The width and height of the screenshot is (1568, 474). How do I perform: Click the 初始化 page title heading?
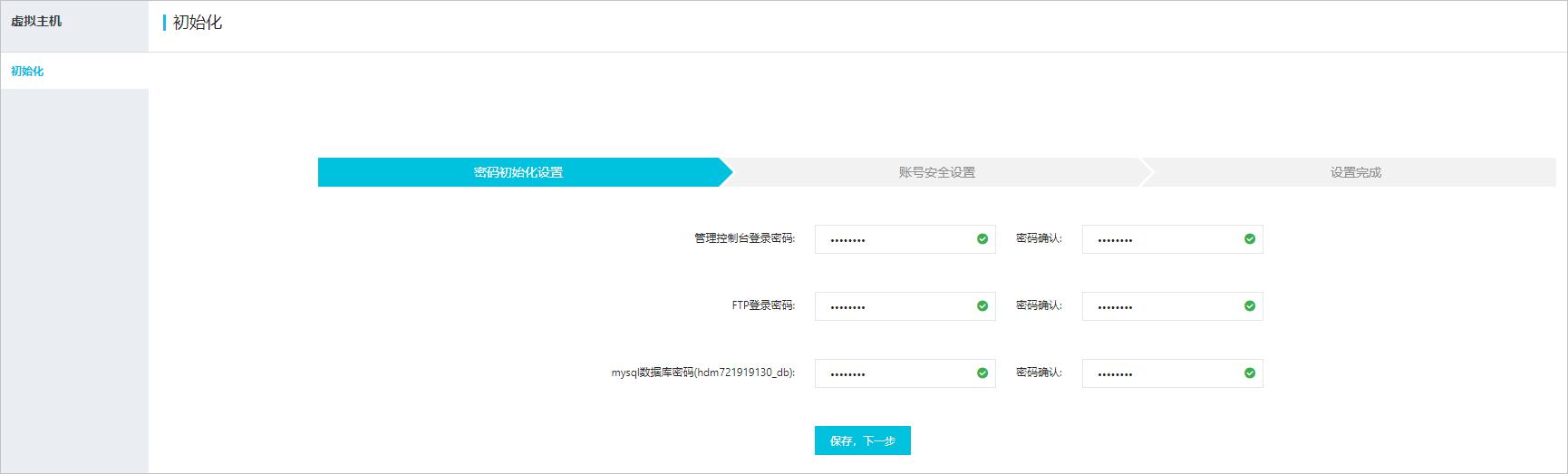pos(198,23)
